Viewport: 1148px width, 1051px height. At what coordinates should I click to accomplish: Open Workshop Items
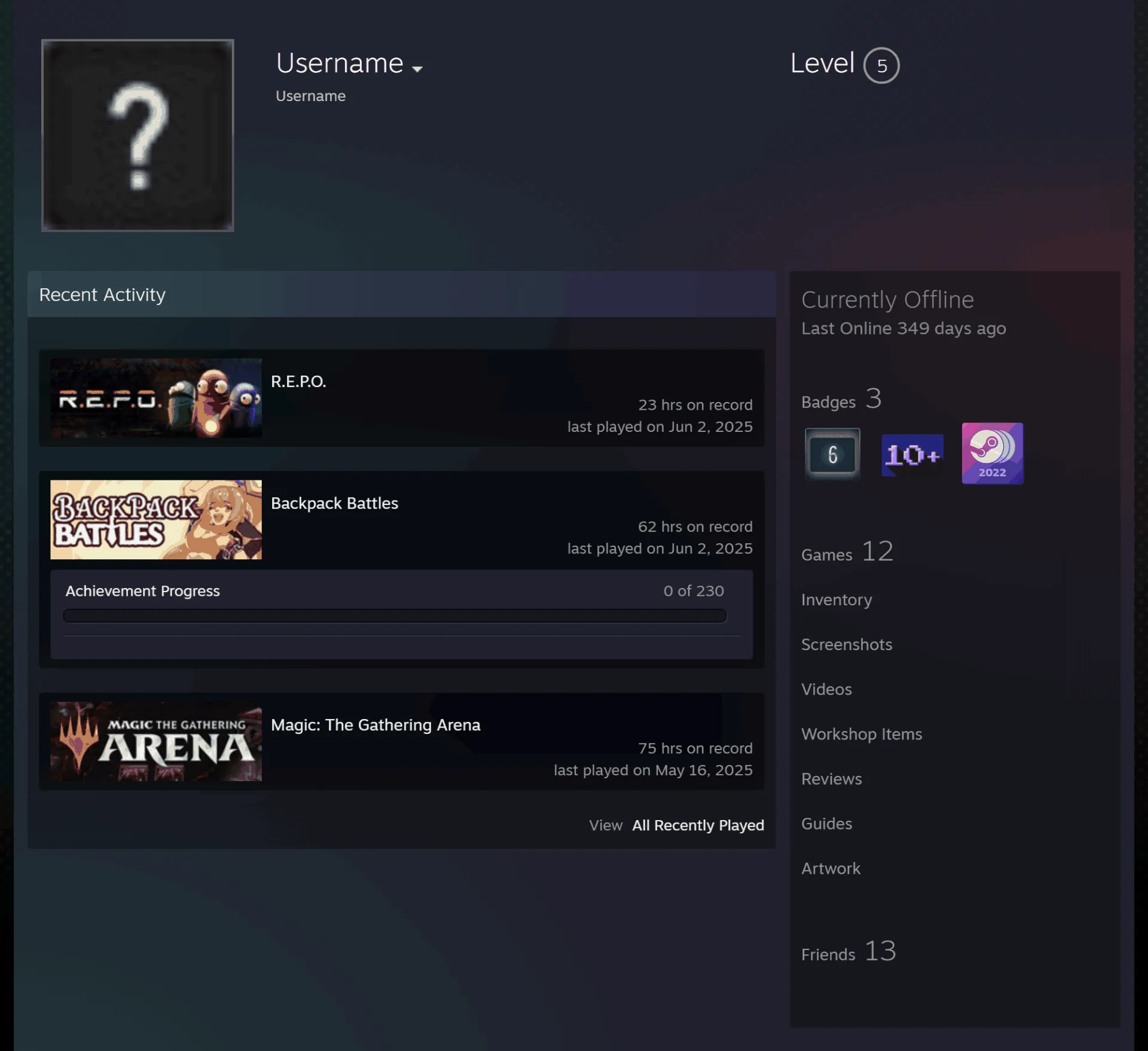coord(862,734)
